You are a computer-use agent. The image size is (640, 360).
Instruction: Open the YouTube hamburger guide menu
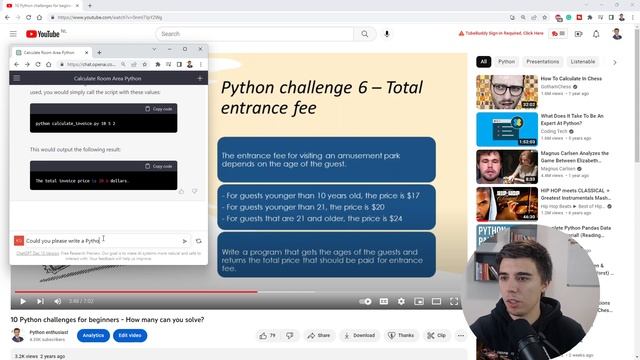tap(13, 34)
